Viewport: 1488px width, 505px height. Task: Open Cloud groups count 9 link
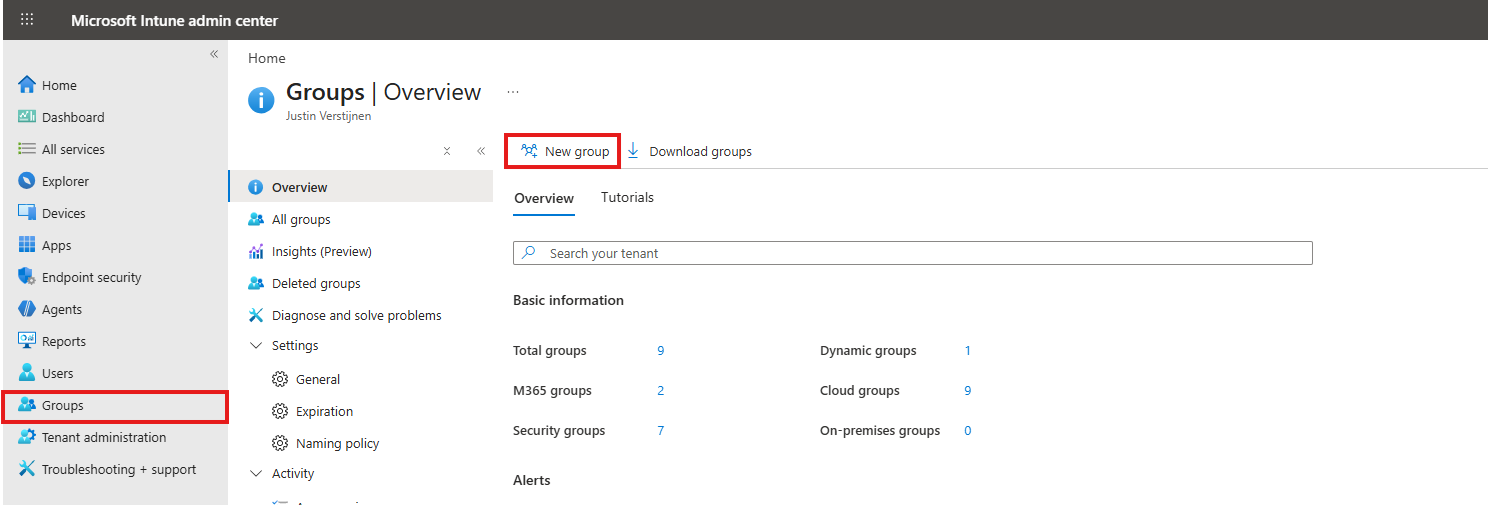click(x=968, y=390)
